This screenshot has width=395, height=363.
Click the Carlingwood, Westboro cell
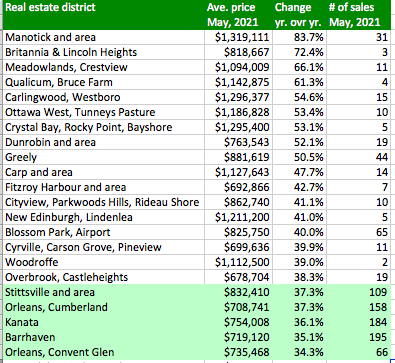point(104,97)
